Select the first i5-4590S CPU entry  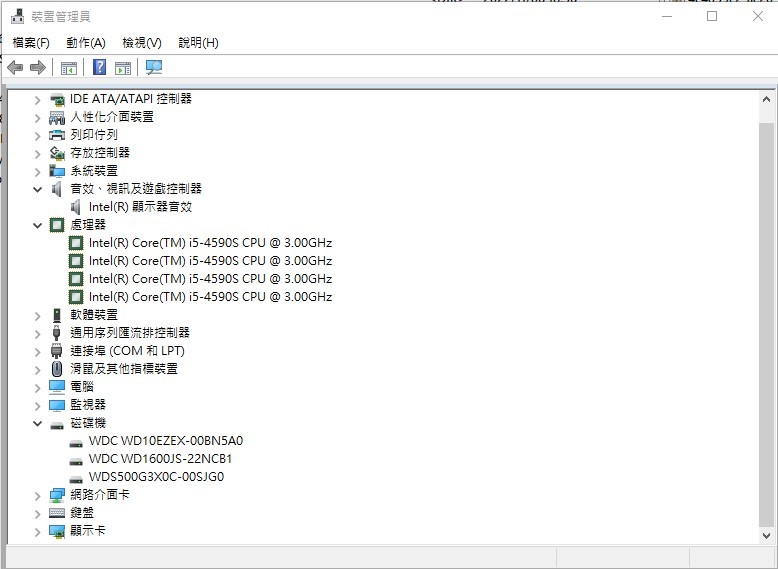tap(210, 243)
